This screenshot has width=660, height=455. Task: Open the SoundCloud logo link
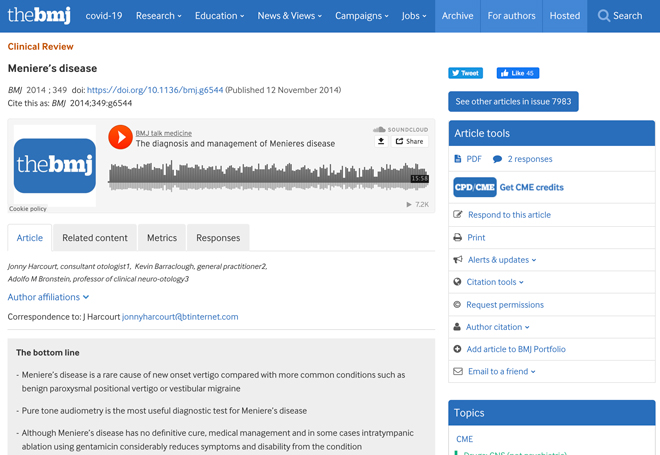coord(400,130)
